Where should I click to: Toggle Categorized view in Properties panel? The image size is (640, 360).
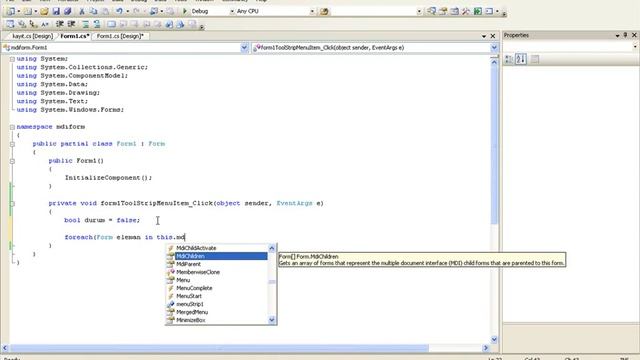tap(509, 59)
